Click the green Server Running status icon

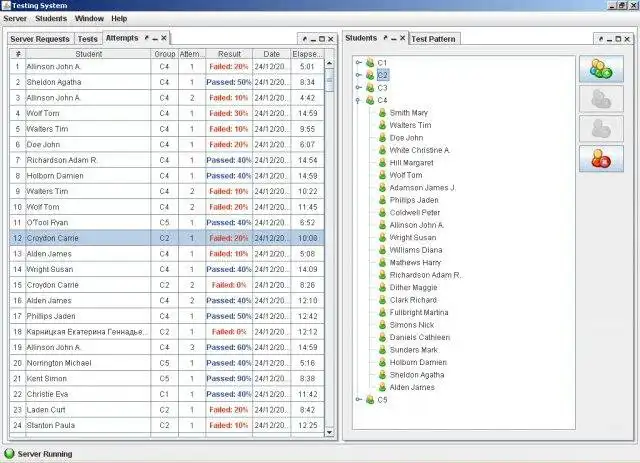pos(9,454)
